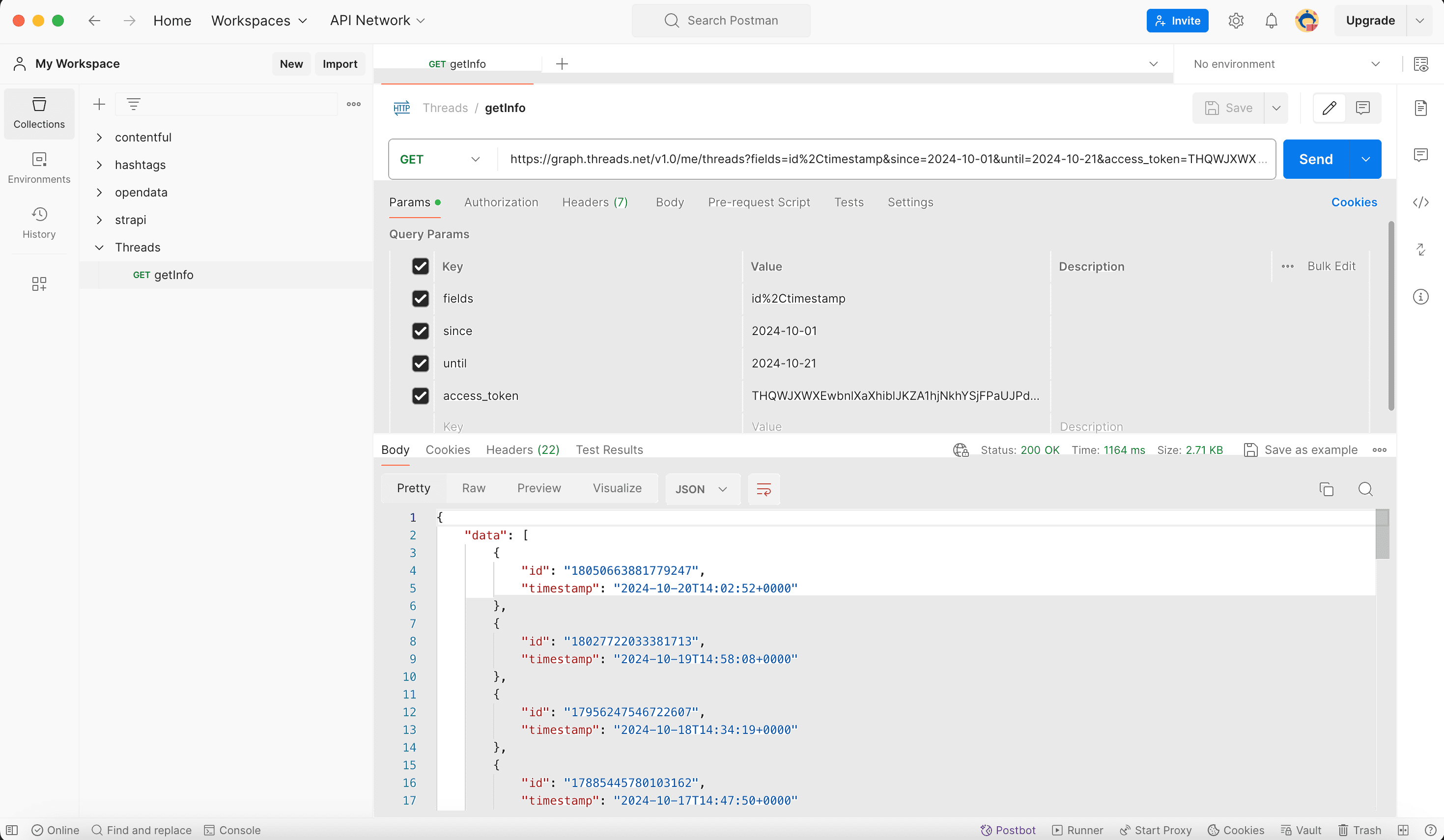Disable the since query parameter

click(x=421, y=331)
